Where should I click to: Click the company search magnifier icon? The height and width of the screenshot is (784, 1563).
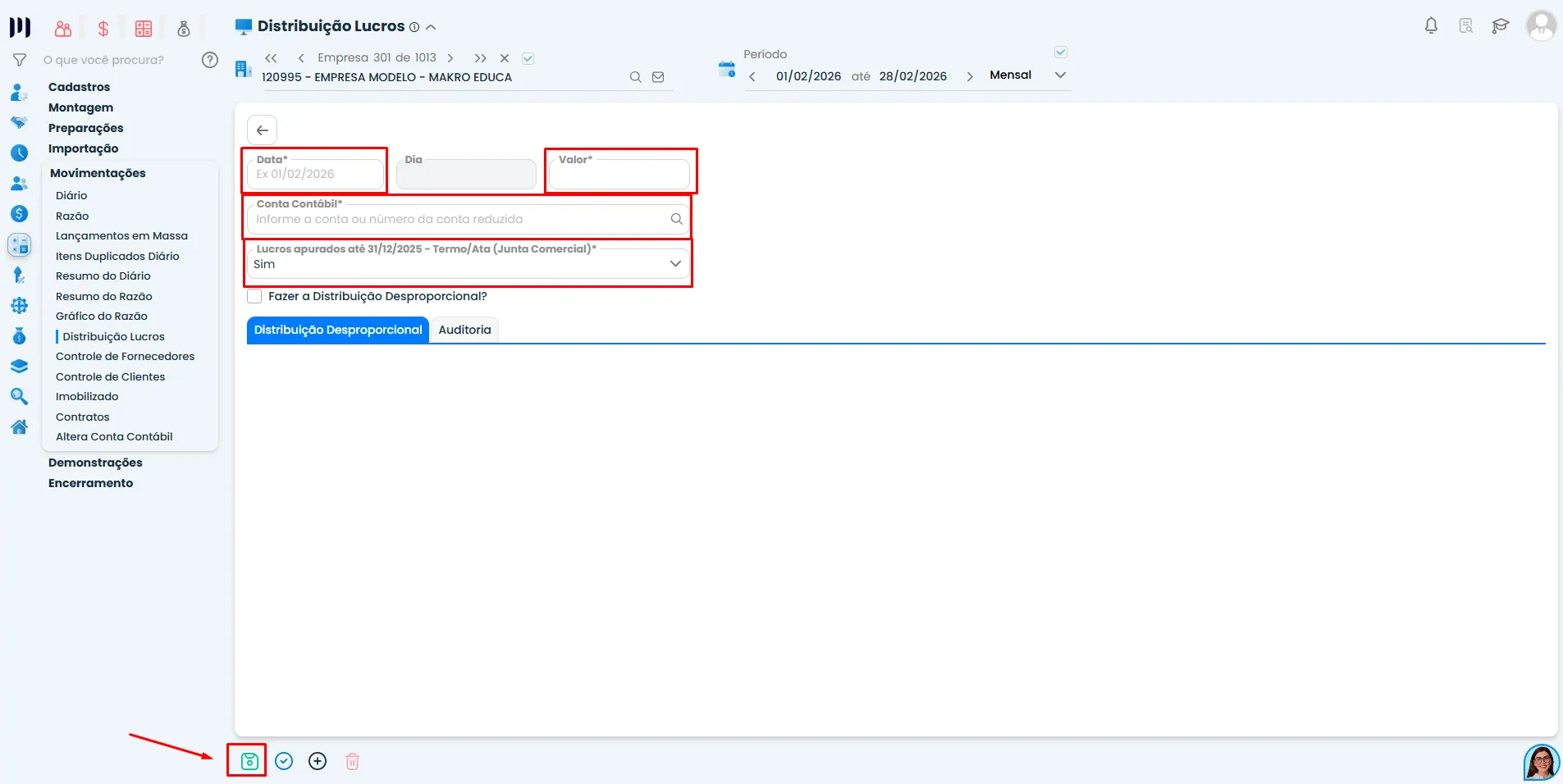pos(635,77)
